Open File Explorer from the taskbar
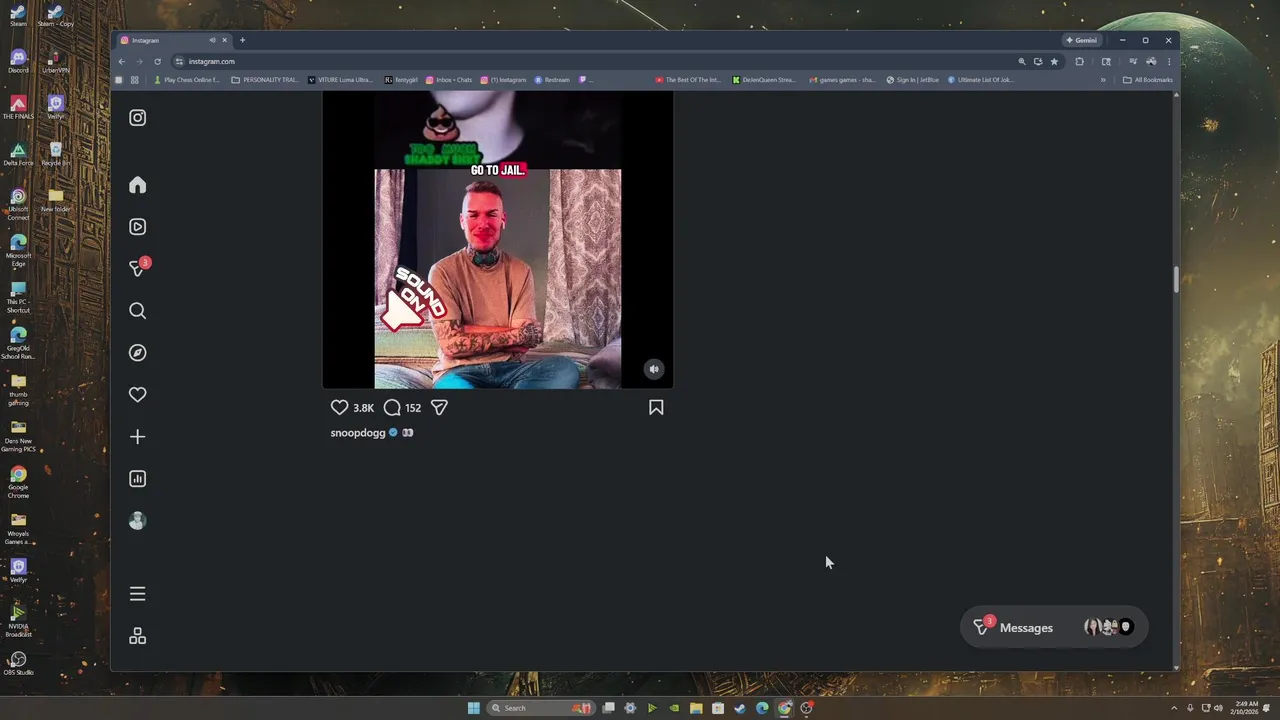Screen dimensions: 1280x720 coord(696,708)
